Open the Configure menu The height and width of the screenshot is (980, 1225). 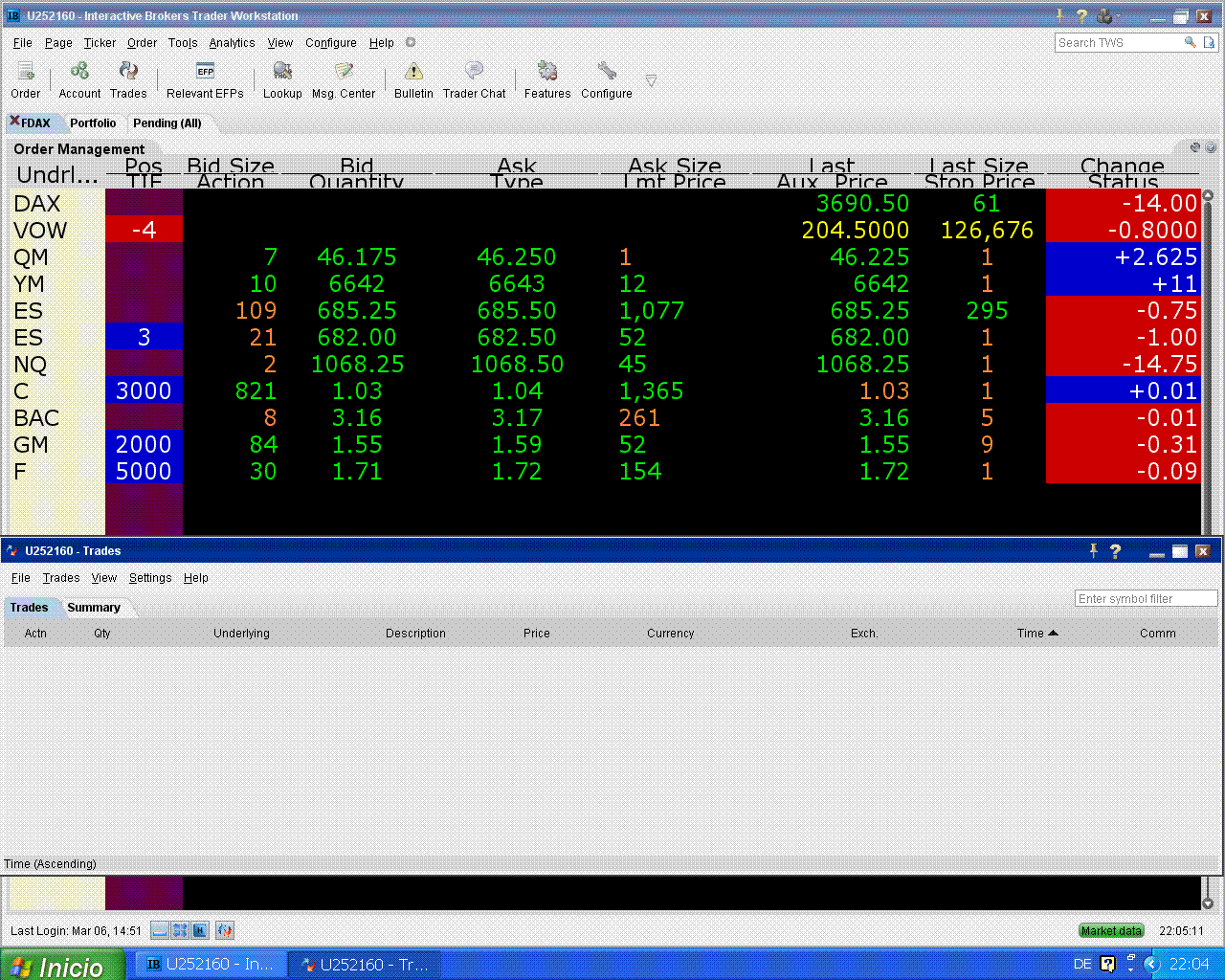(331, 43)
